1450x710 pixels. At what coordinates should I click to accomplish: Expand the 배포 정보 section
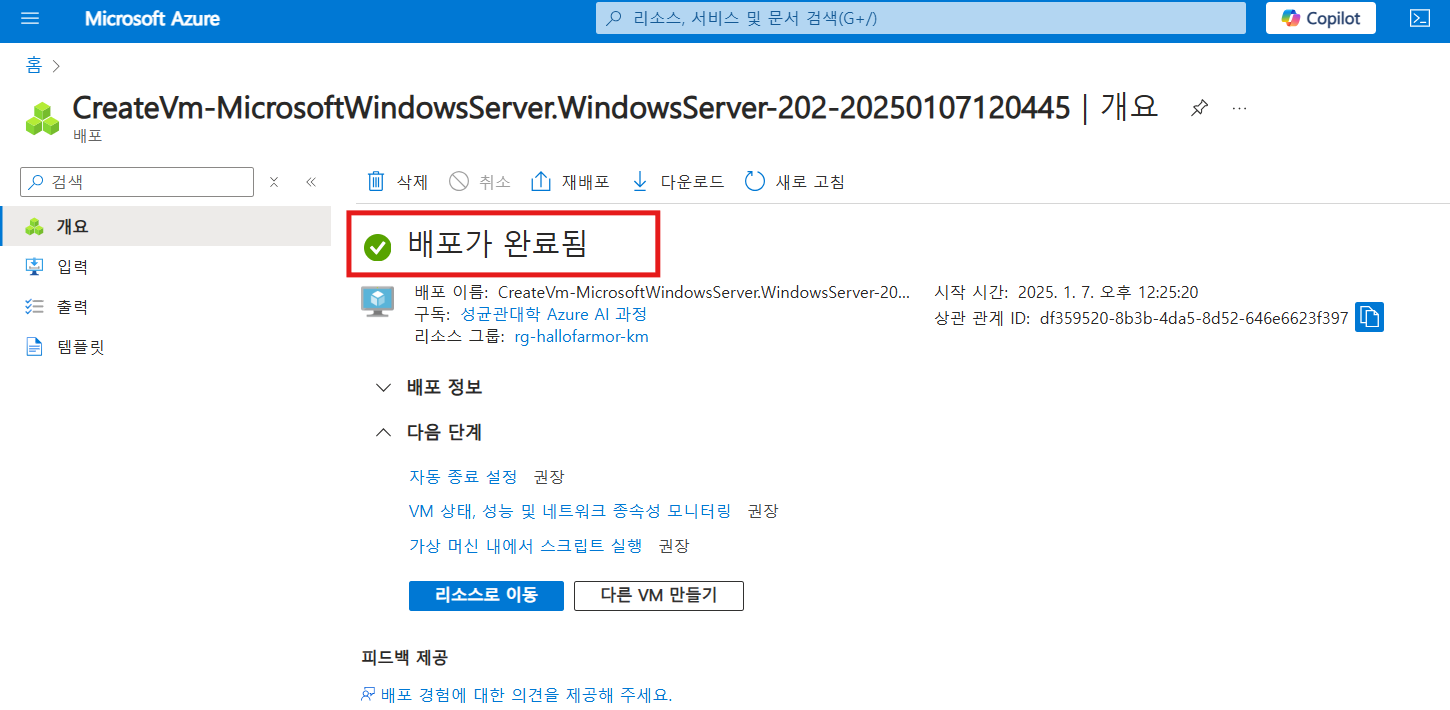429,387
